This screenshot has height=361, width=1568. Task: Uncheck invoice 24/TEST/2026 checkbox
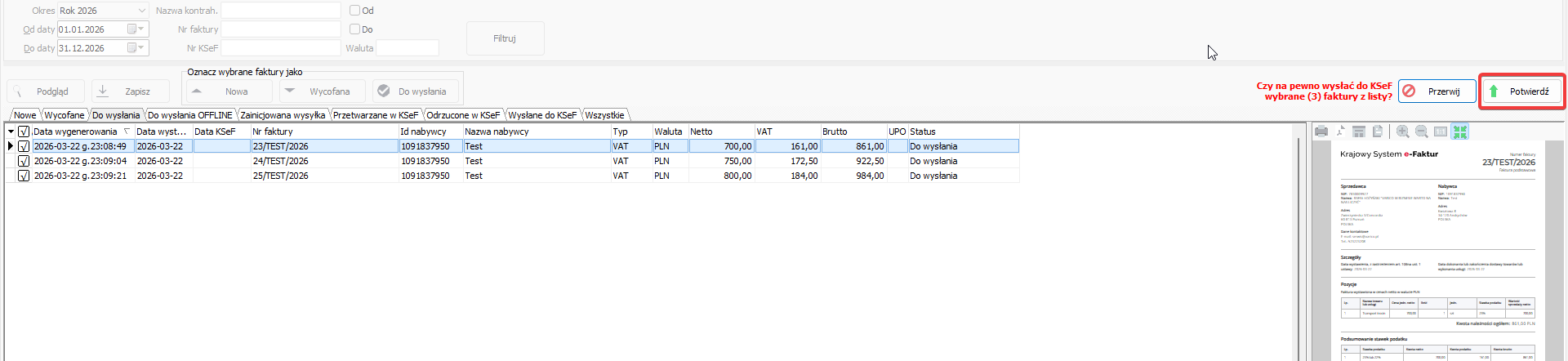tap(24, 161)
